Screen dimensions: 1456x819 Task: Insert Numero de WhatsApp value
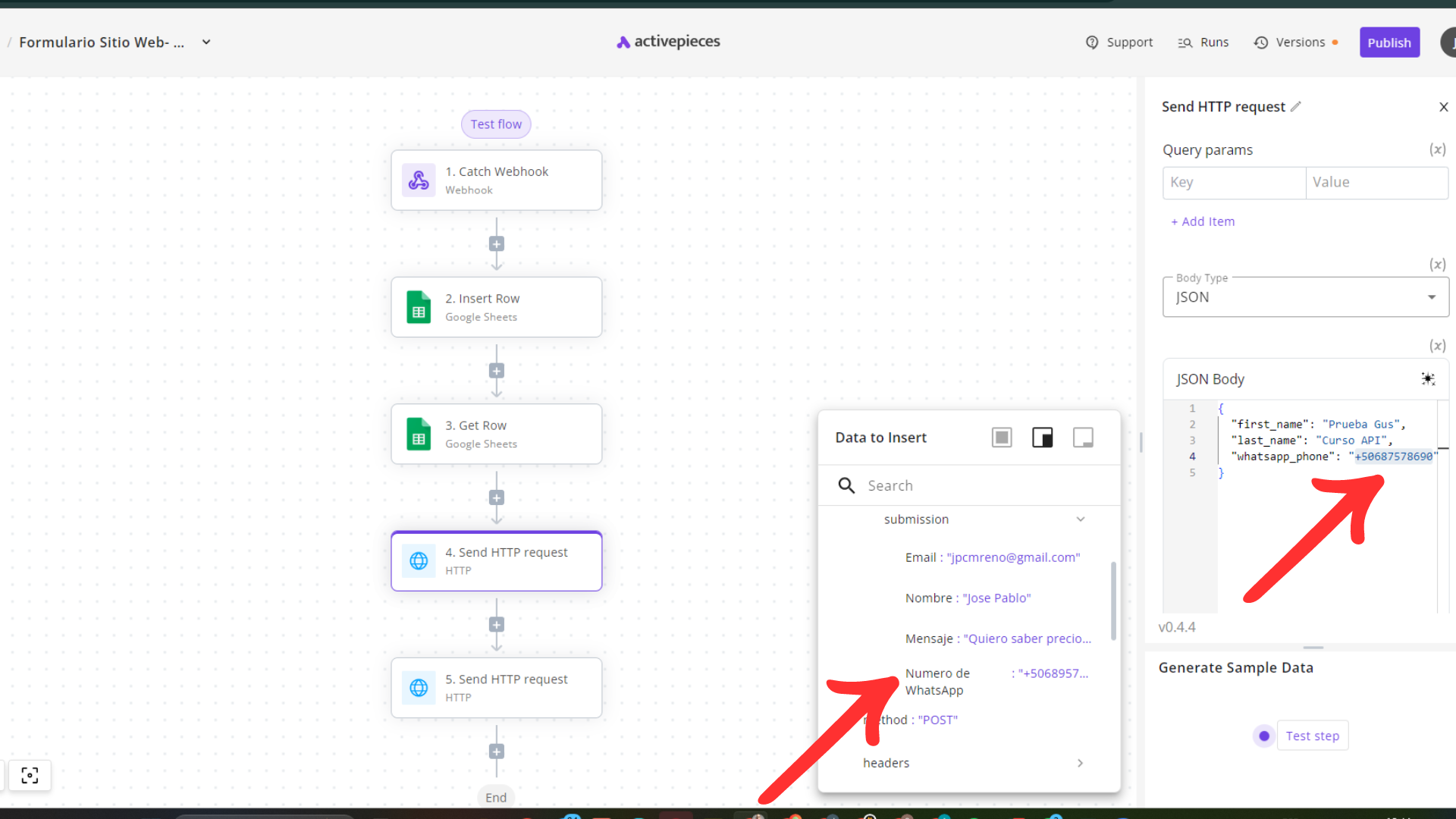[x=997, y=682]
